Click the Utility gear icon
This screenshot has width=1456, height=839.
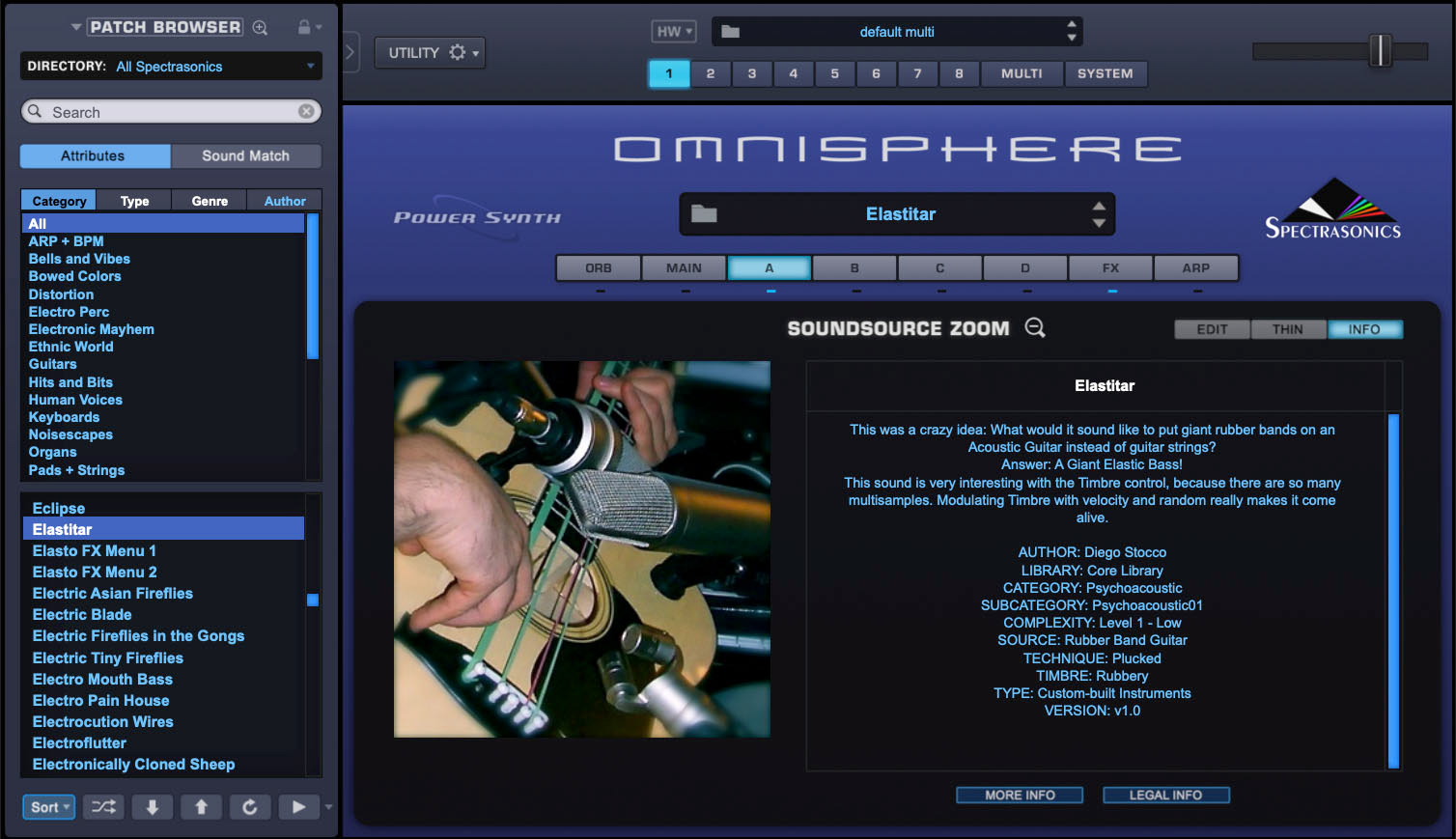click(458, 52)
